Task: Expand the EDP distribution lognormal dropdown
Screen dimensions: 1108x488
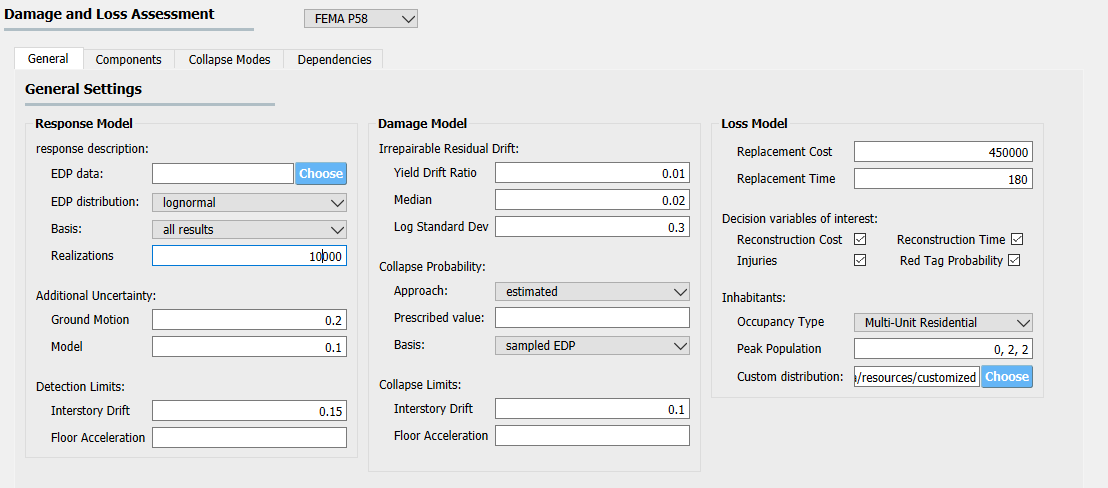Action: 249,203
